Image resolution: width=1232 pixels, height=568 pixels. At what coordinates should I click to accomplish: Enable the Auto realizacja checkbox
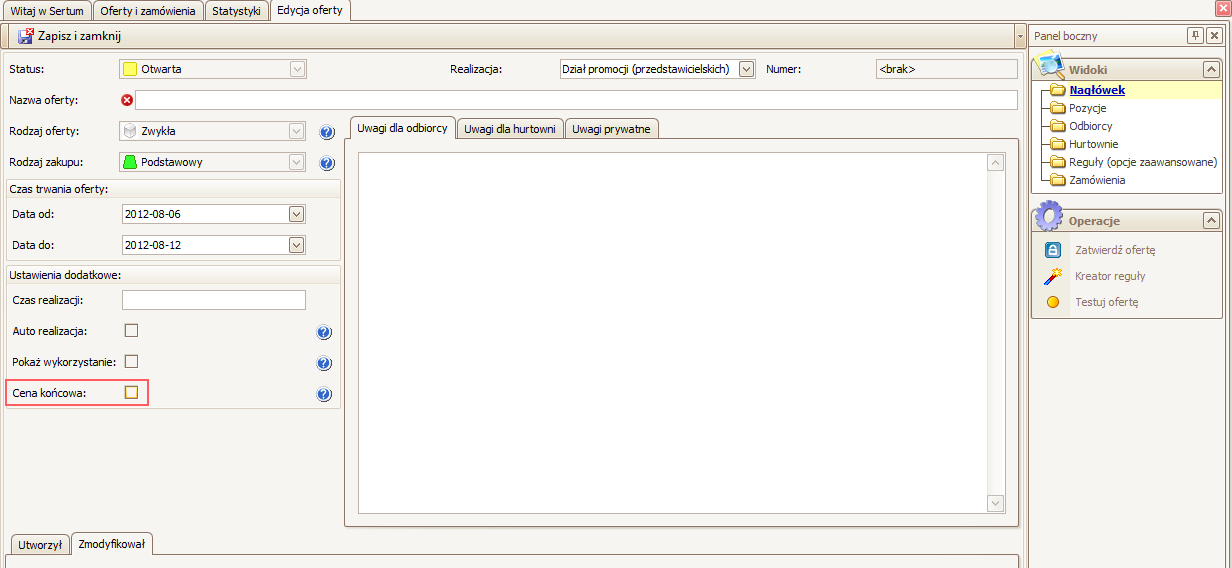131,330
